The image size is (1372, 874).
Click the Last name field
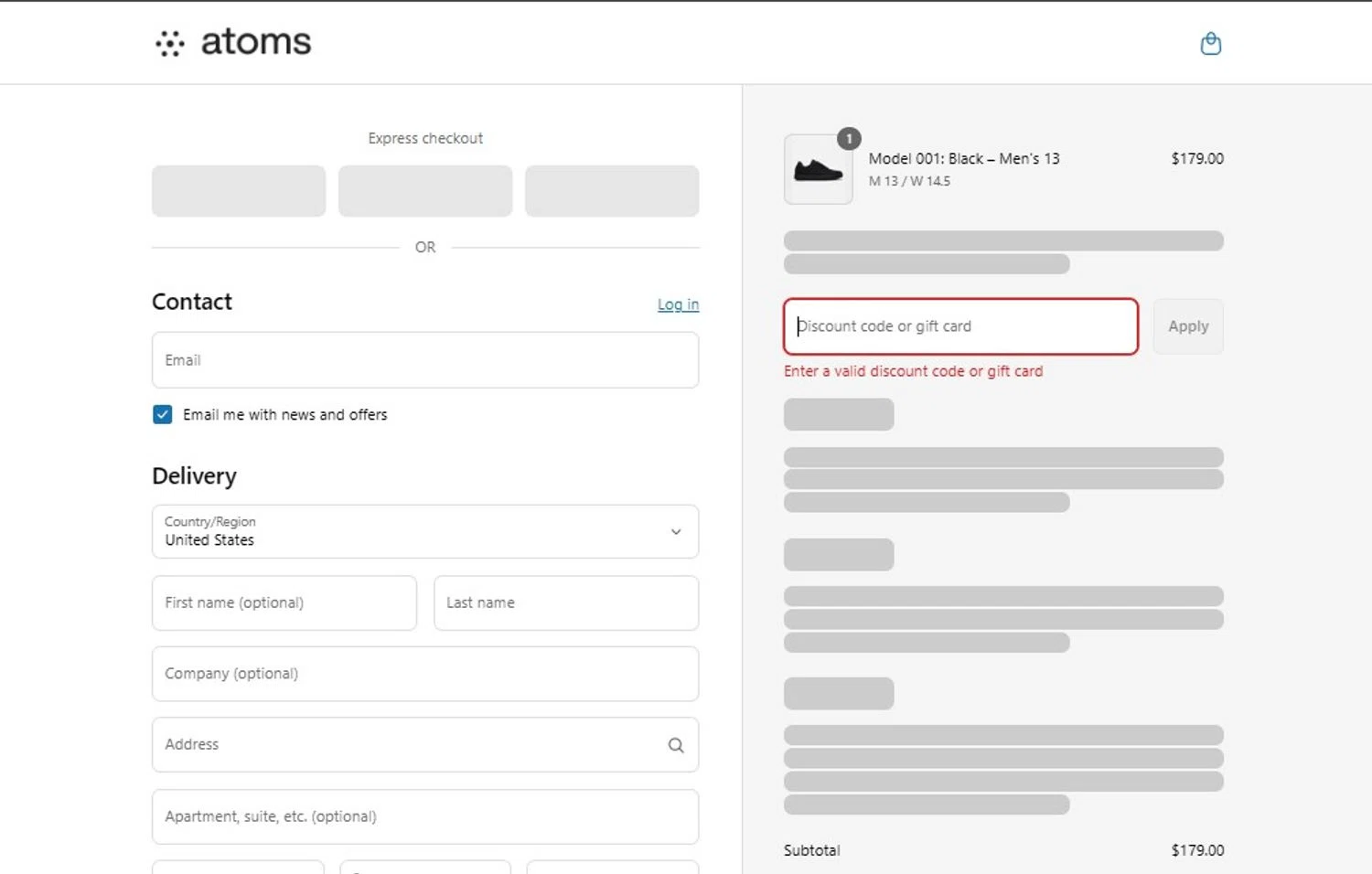[566, 602]
